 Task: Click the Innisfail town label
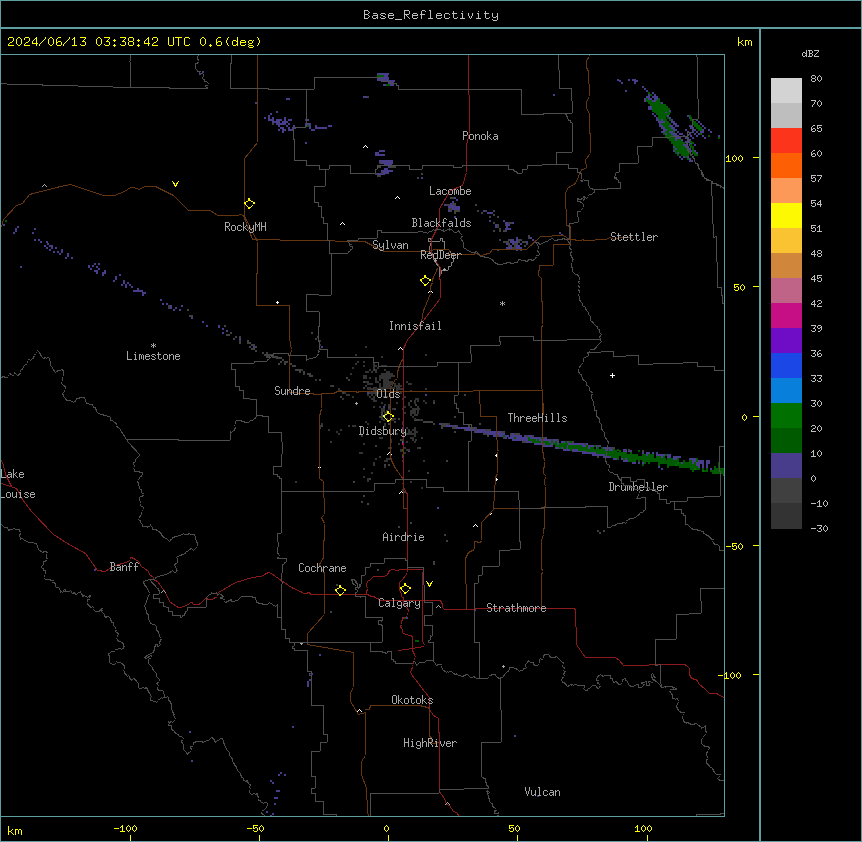pos(415,326)
